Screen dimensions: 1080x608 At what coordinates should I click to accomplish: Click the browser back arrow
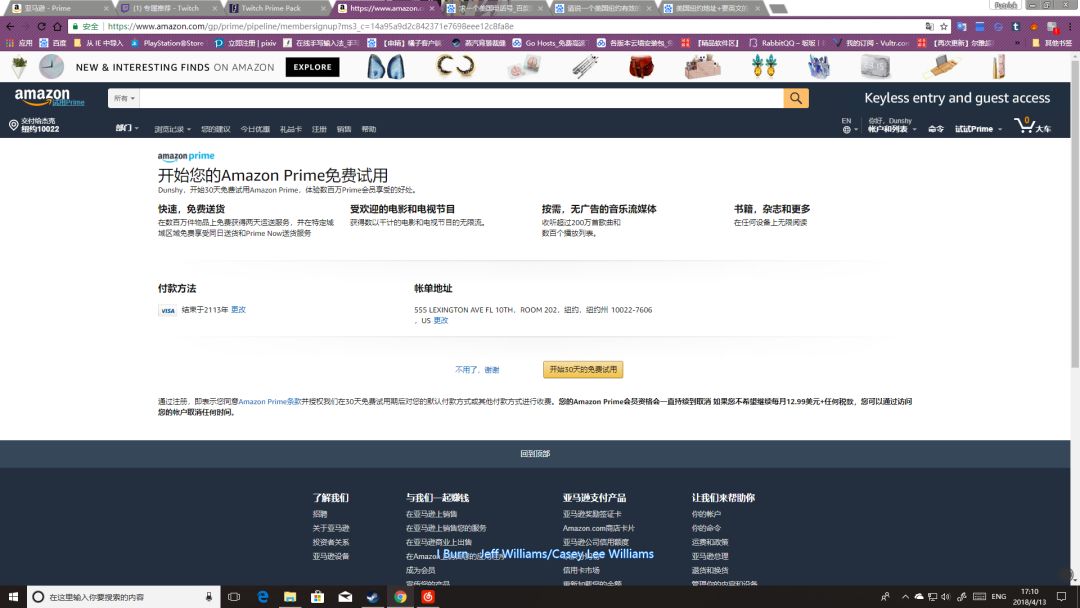click(x=10, y=26)
